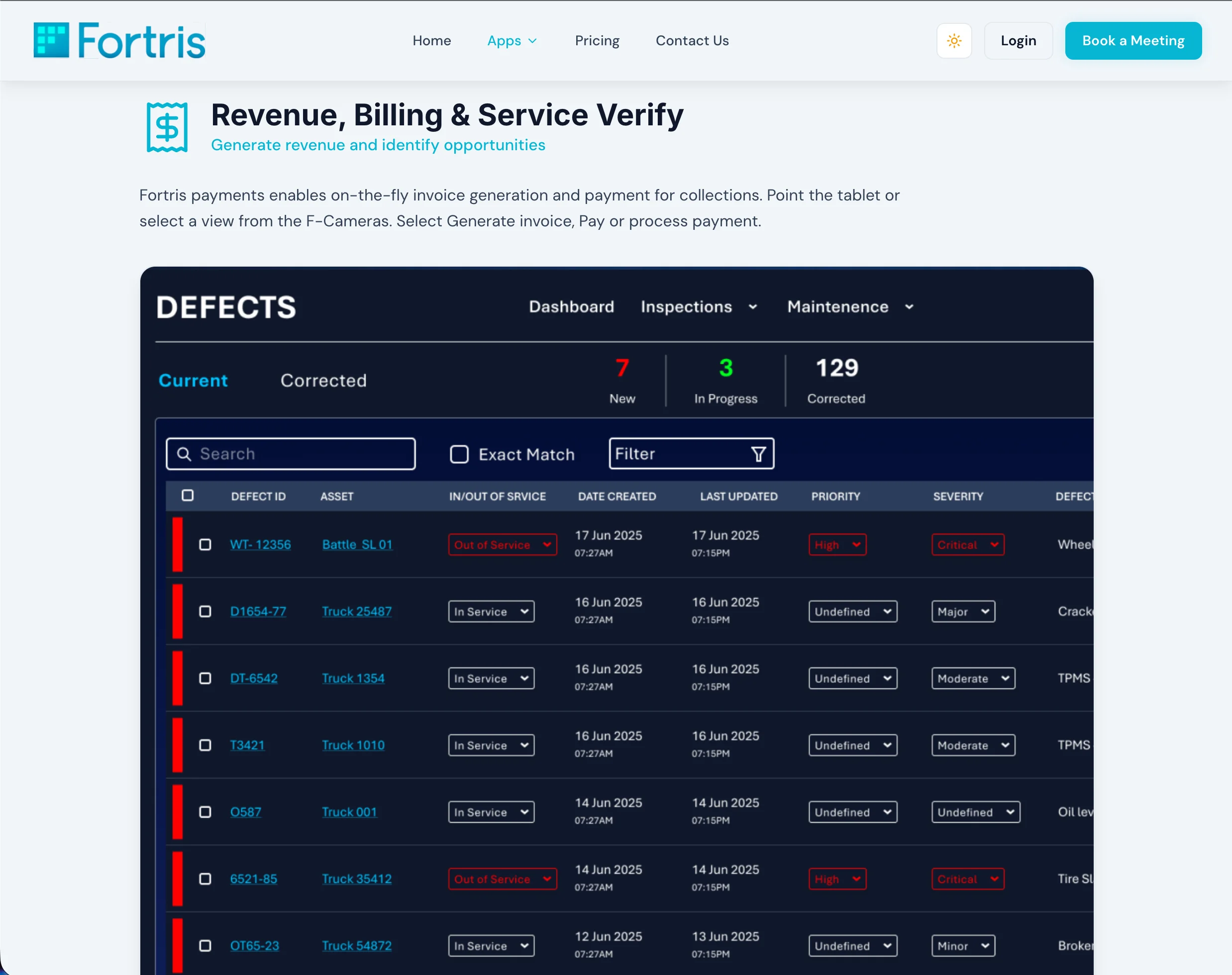Screen dimensions: 1232x975
Task: Click the Fortris logo
Action: point(119,40)
